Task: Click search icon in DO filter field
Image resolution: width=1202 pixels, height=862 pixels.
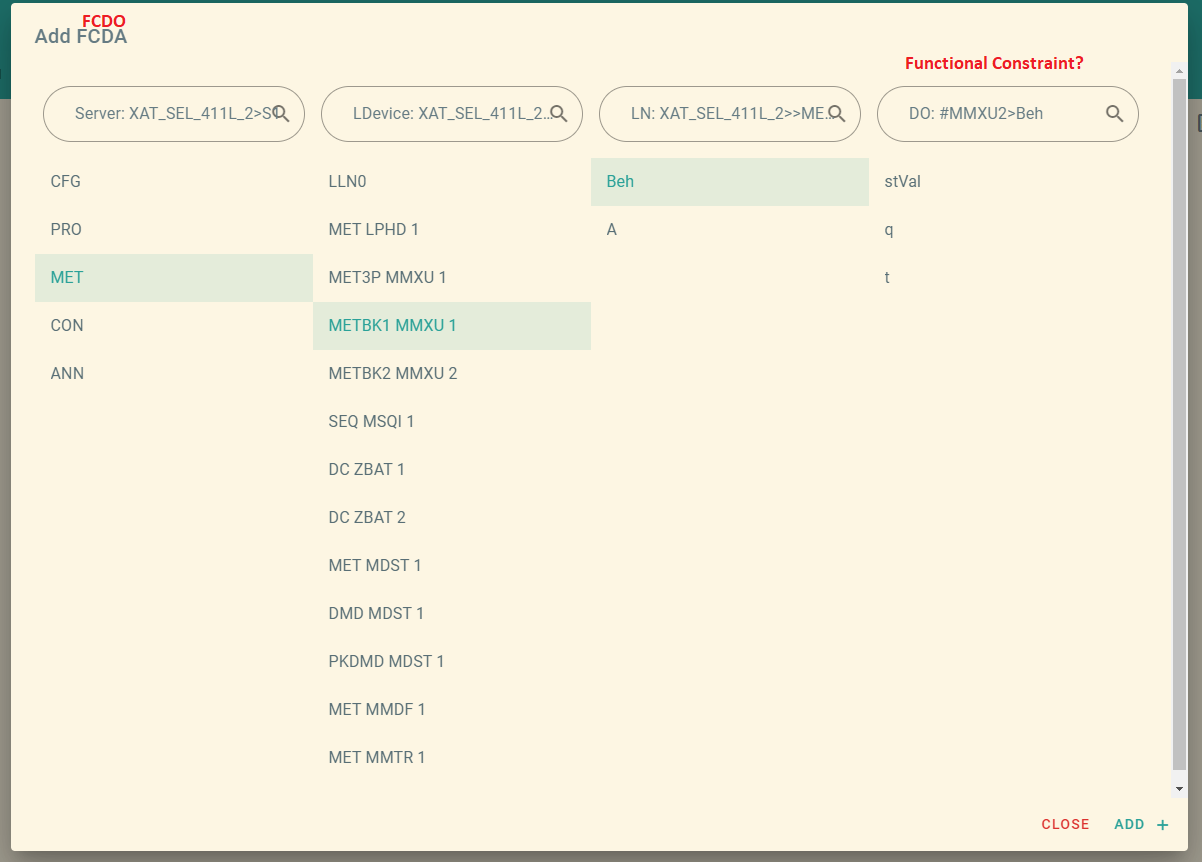Action: pos(1115,113)
